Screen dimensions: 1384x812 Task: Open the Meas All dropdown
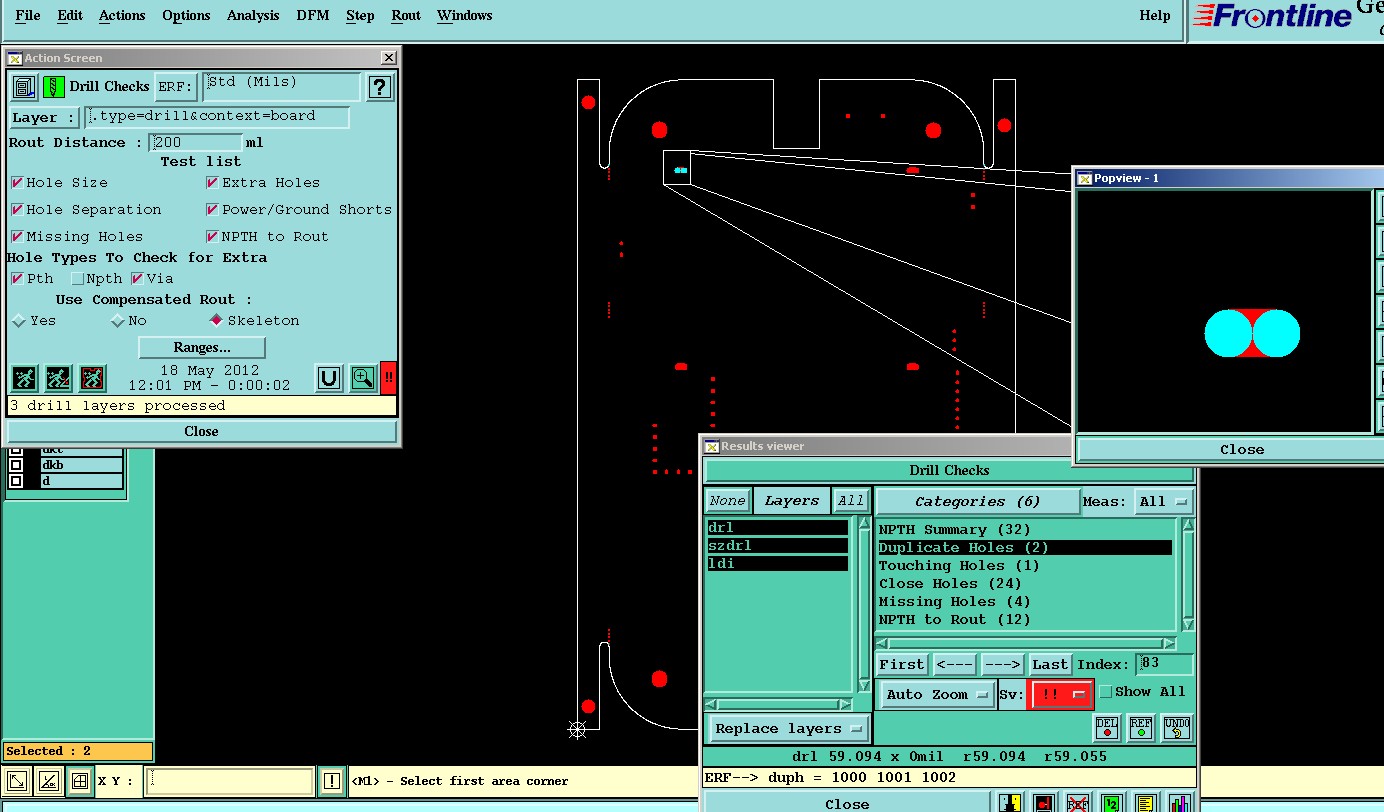coord(1164,502)
